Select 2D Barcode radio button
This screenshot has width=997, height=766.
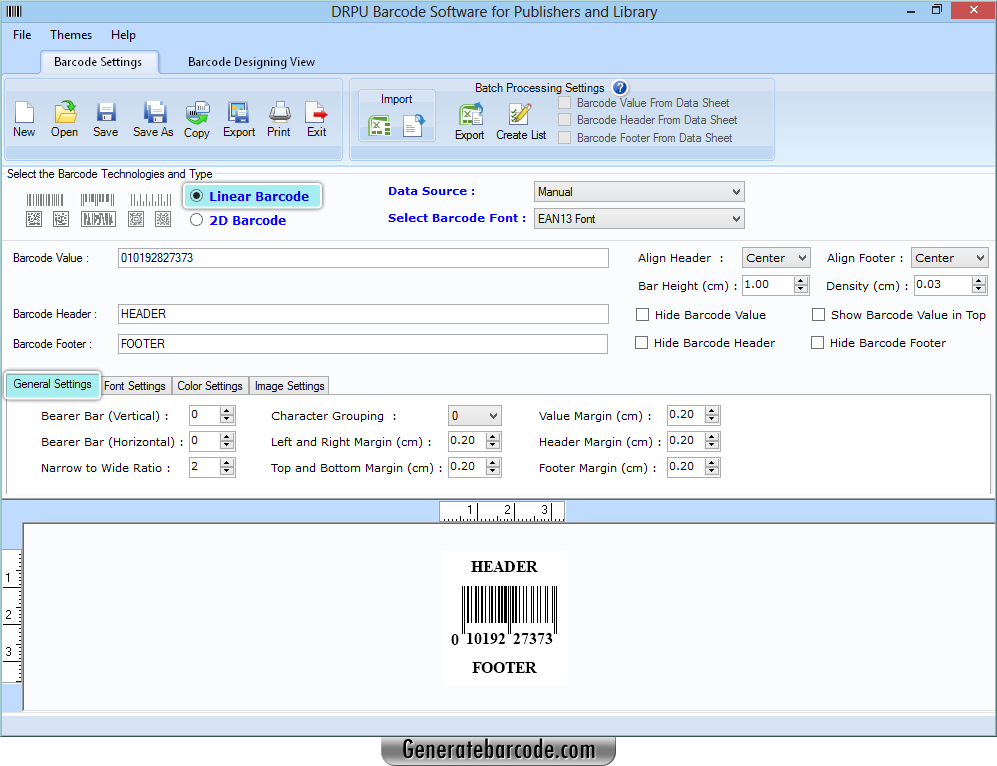point(196,220)
